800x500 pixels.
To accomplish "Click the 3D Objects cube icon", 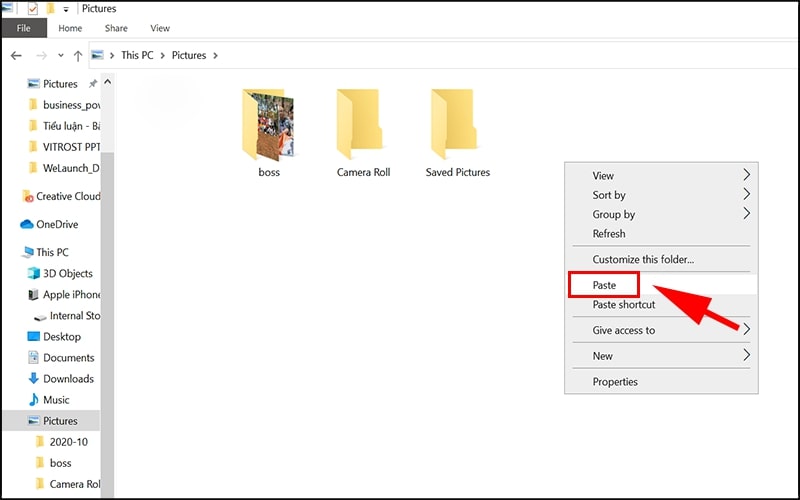I will [x=34, y=273].
